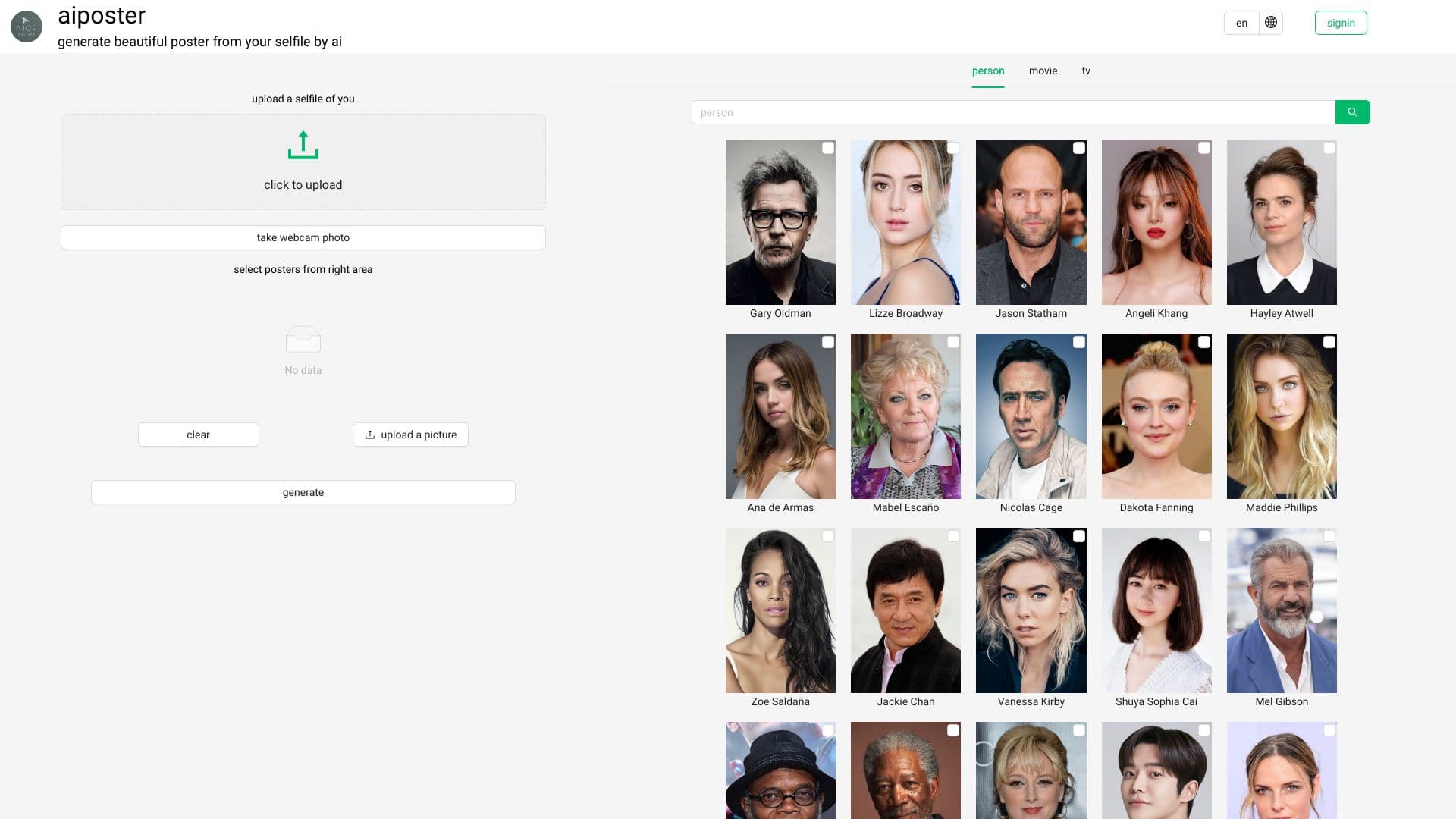Enable the Maddie Phillips checkbox
Screen dimensions: 1456x819
[x=1329, y=342]
